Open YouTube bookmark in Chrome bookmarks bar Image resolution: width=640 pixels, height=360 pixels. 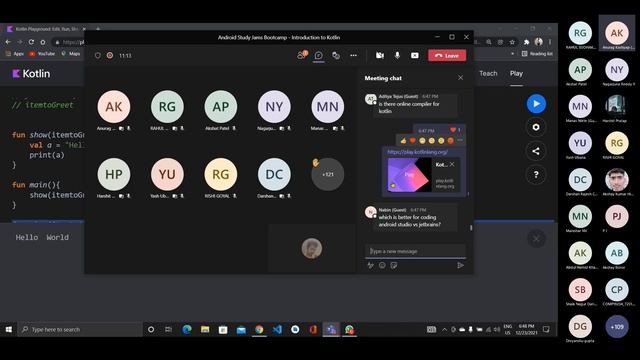42,53
